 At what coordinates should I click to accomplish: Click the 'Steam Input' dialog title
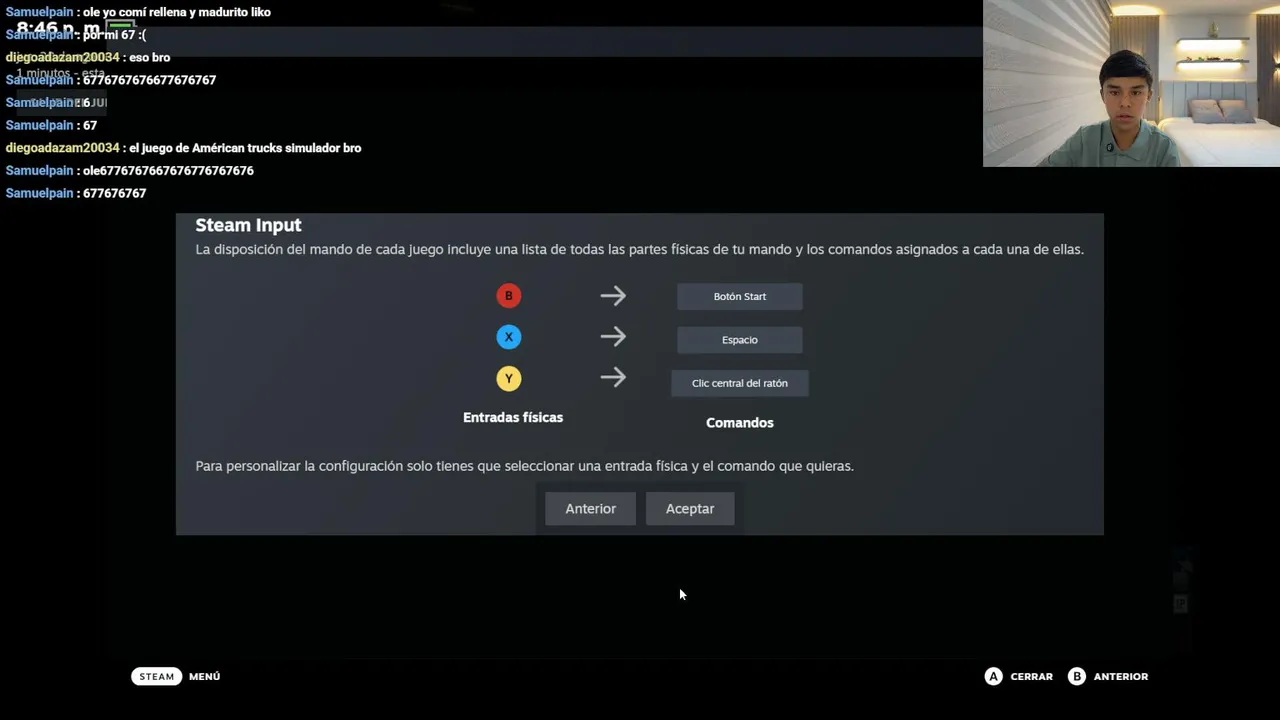point(248,225)
